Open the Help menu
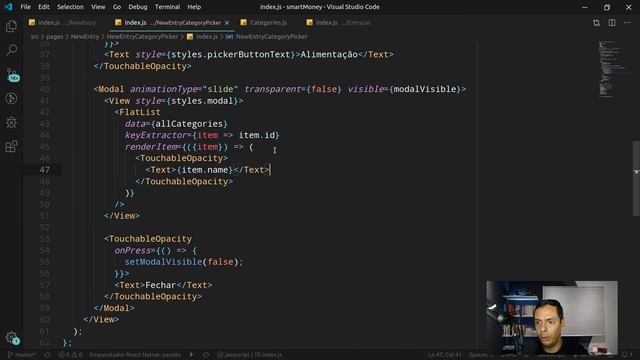This screenshot has height=360, width=640. pyautogui.click(x=194, y=7)
